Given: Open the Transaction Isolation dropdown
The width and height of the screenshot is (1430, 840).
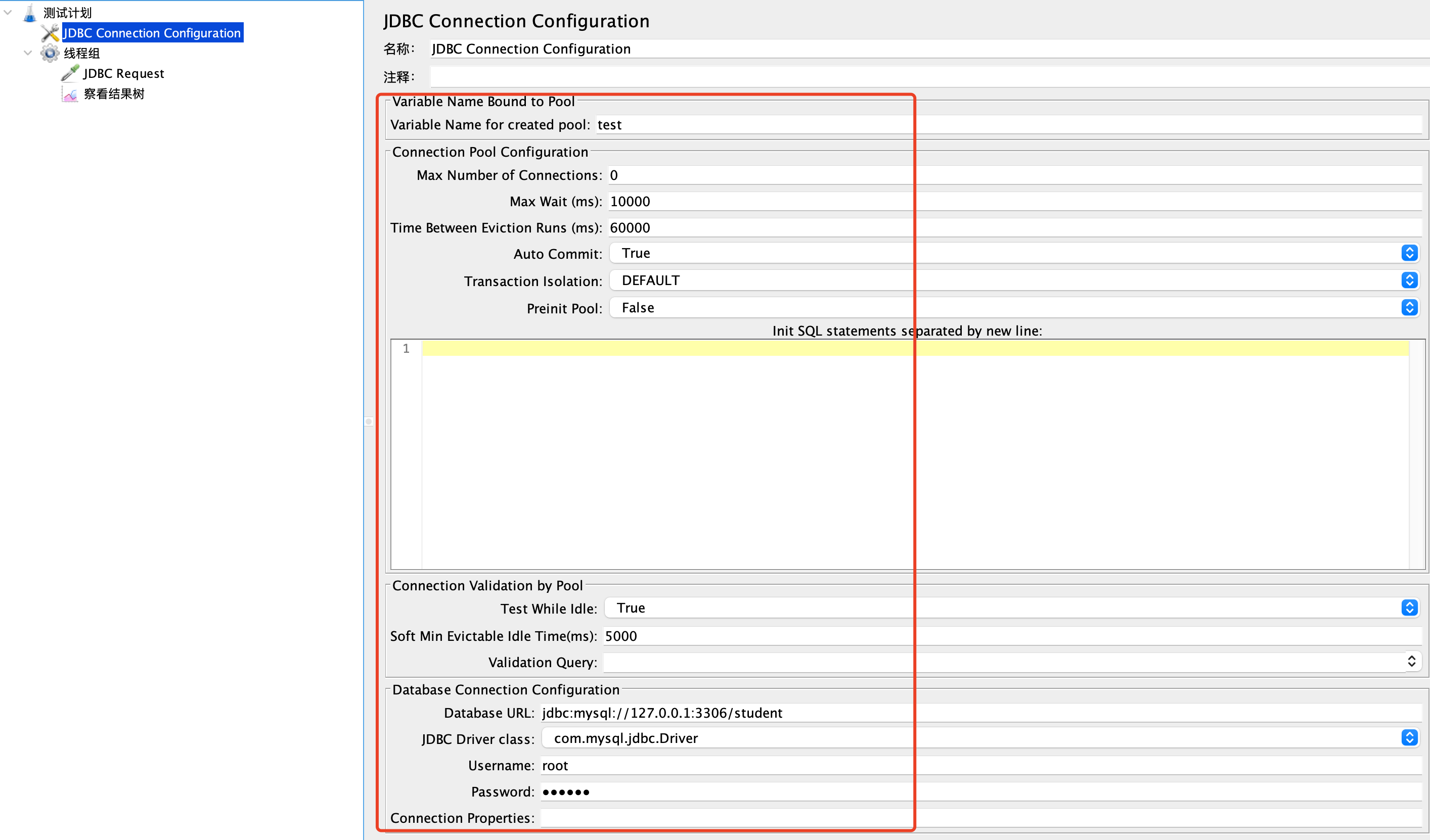Looking at the screenshot, I should pyautogui.click(x=1409, y=280).
